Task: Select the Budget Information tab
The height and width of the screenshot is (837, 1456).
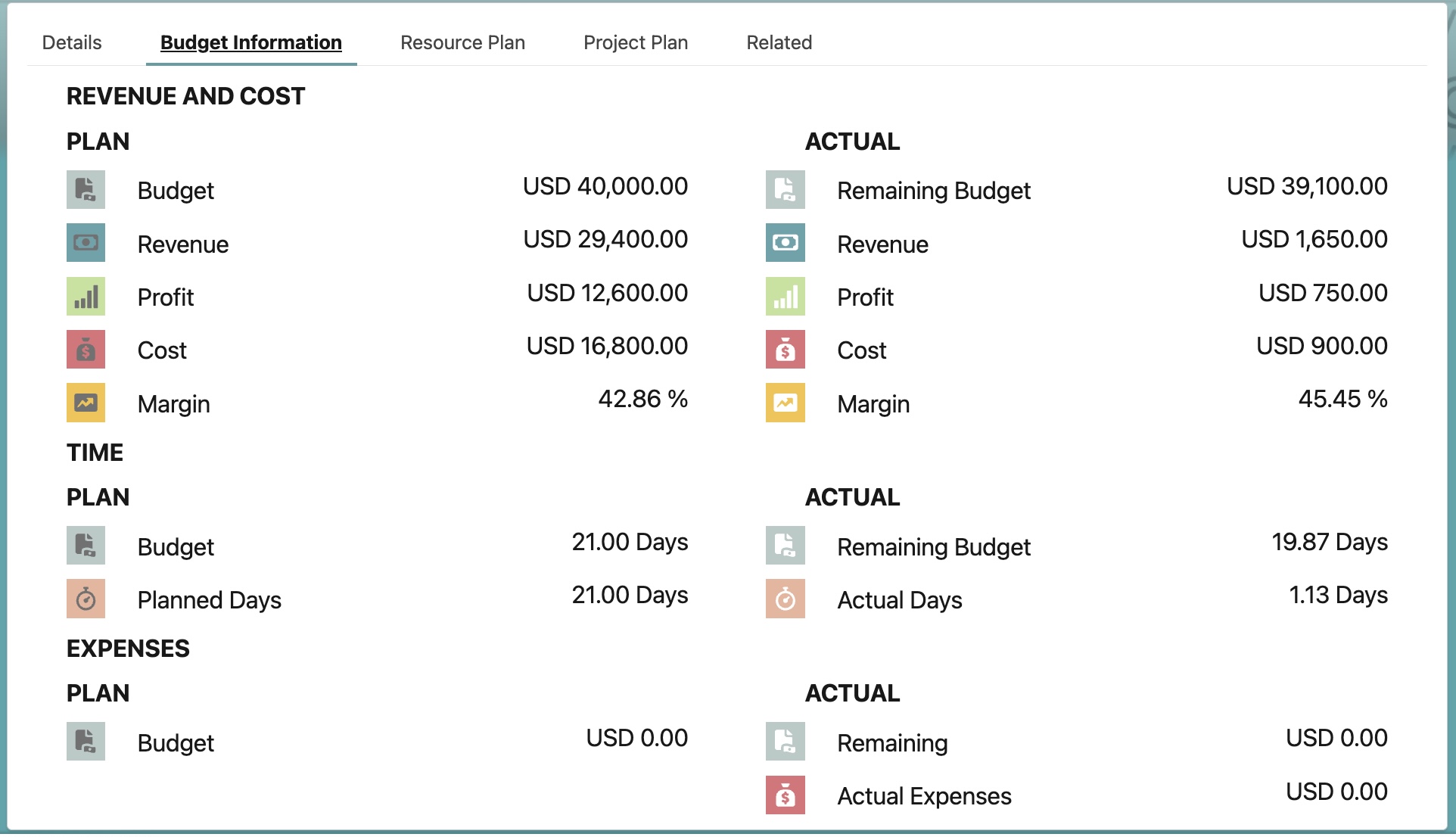Action: click(x=250, y=42)
